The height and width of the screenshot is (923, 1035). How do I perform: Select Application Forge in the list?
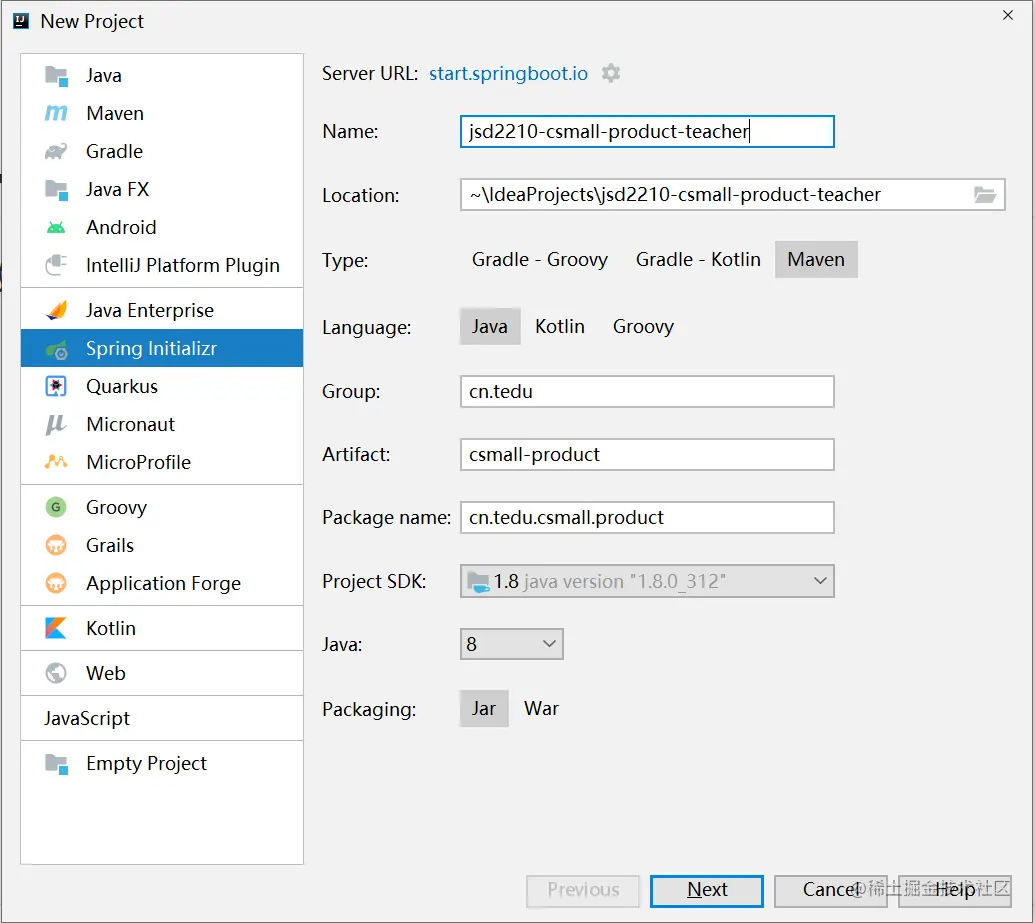(162, 584)
